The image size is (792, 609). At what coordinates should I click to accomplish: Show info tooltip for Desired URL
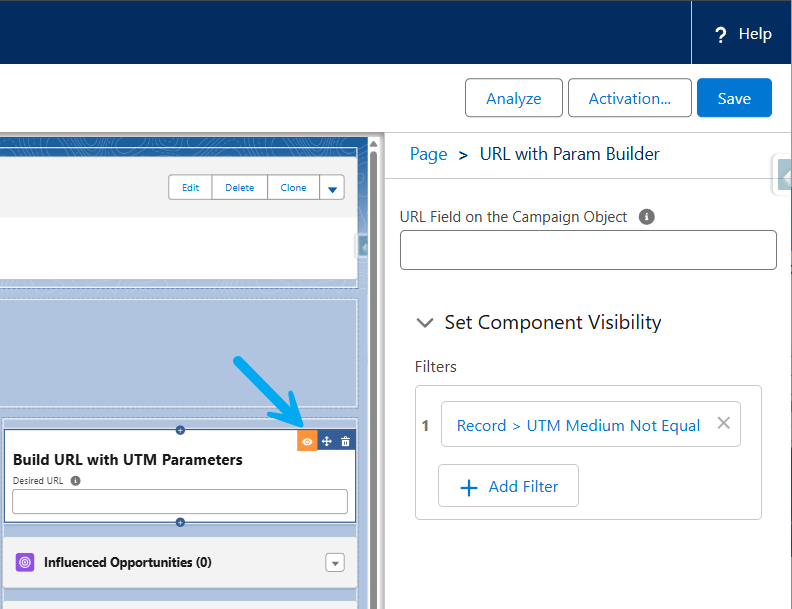pyautogui.click(x=75, y=481)
